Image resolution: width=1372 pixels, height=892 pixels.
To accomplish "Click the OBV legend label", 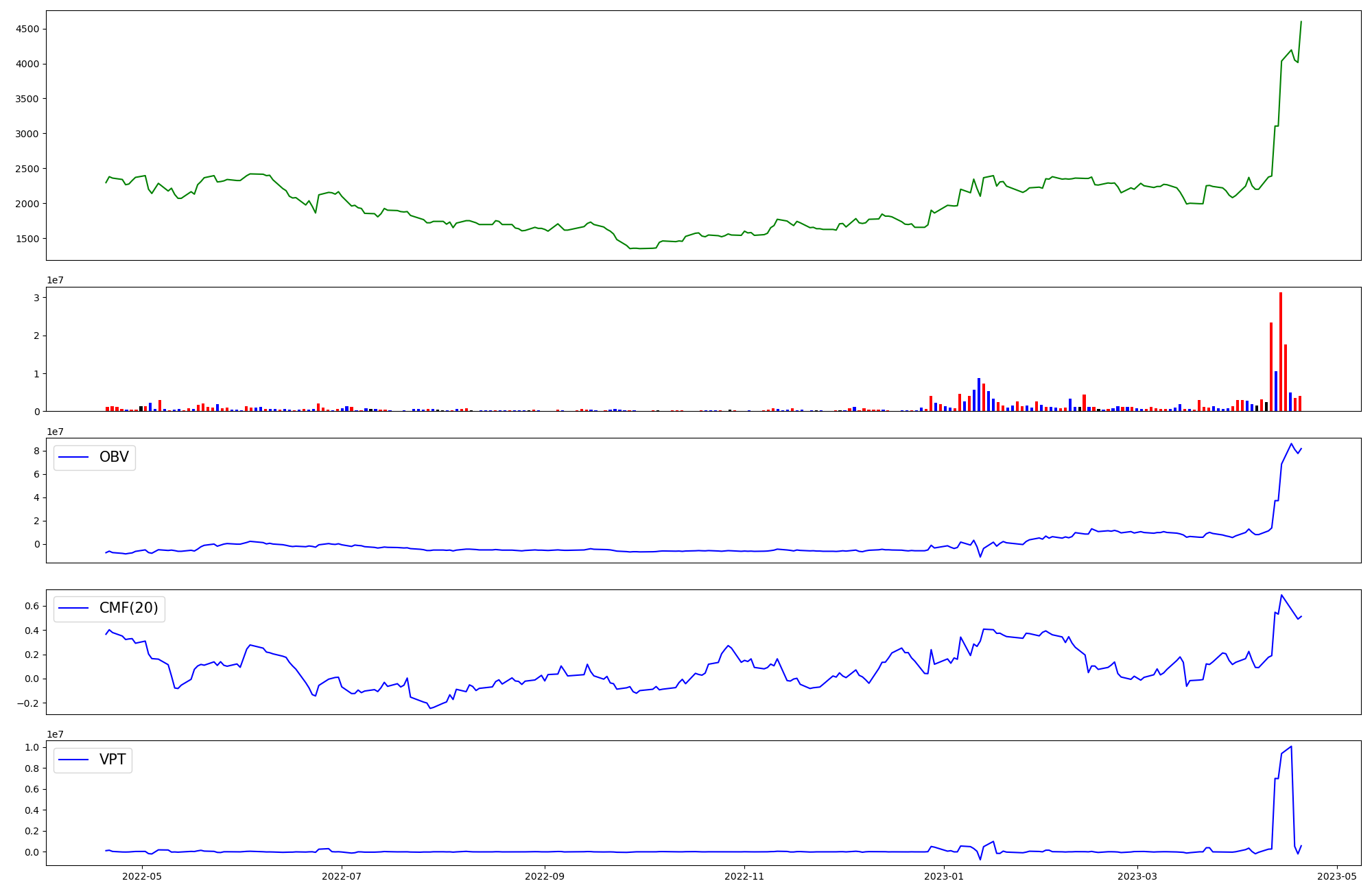I will pos(114,457).
